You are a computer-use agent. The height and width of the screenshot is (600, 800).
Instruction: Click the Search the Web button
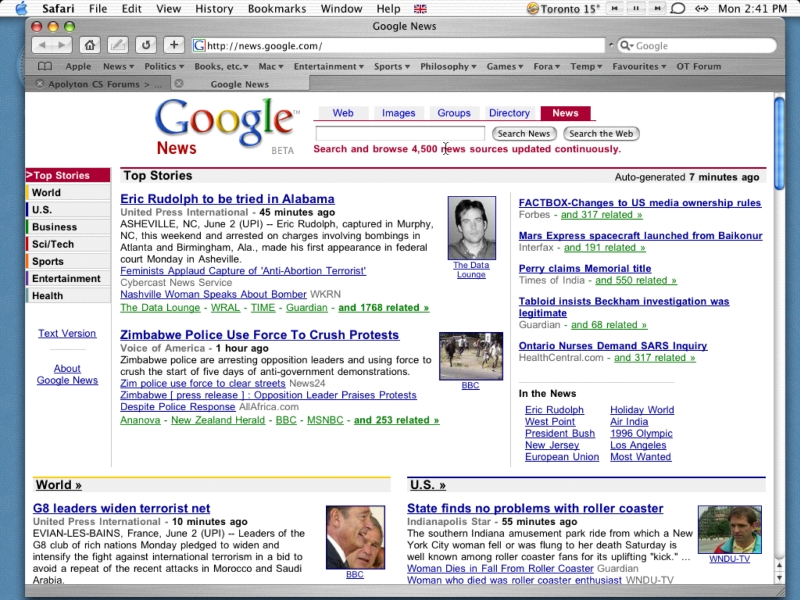coord(601,134)
